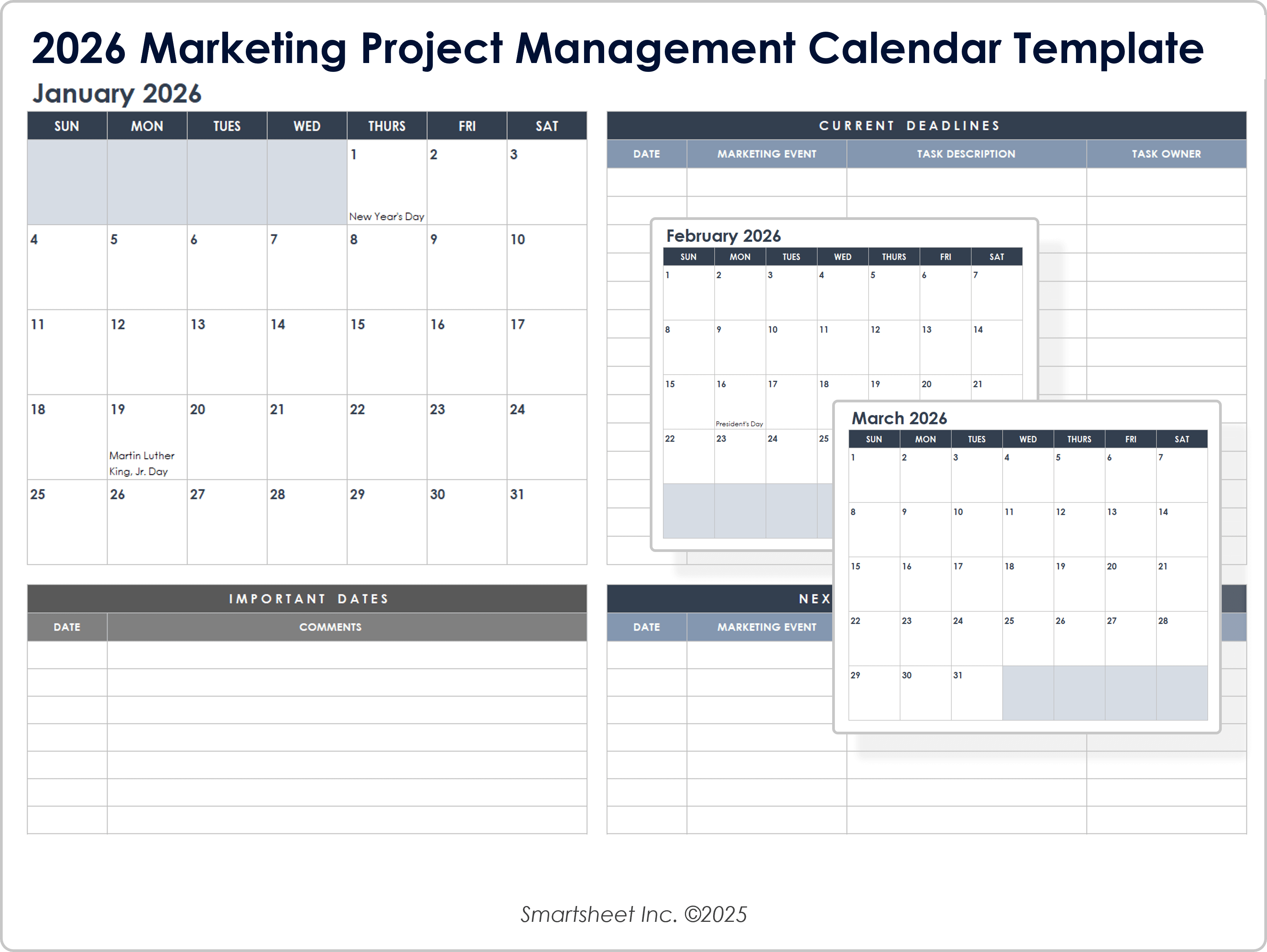Pick March 17 in the March calendar

[x=976, y=584]
